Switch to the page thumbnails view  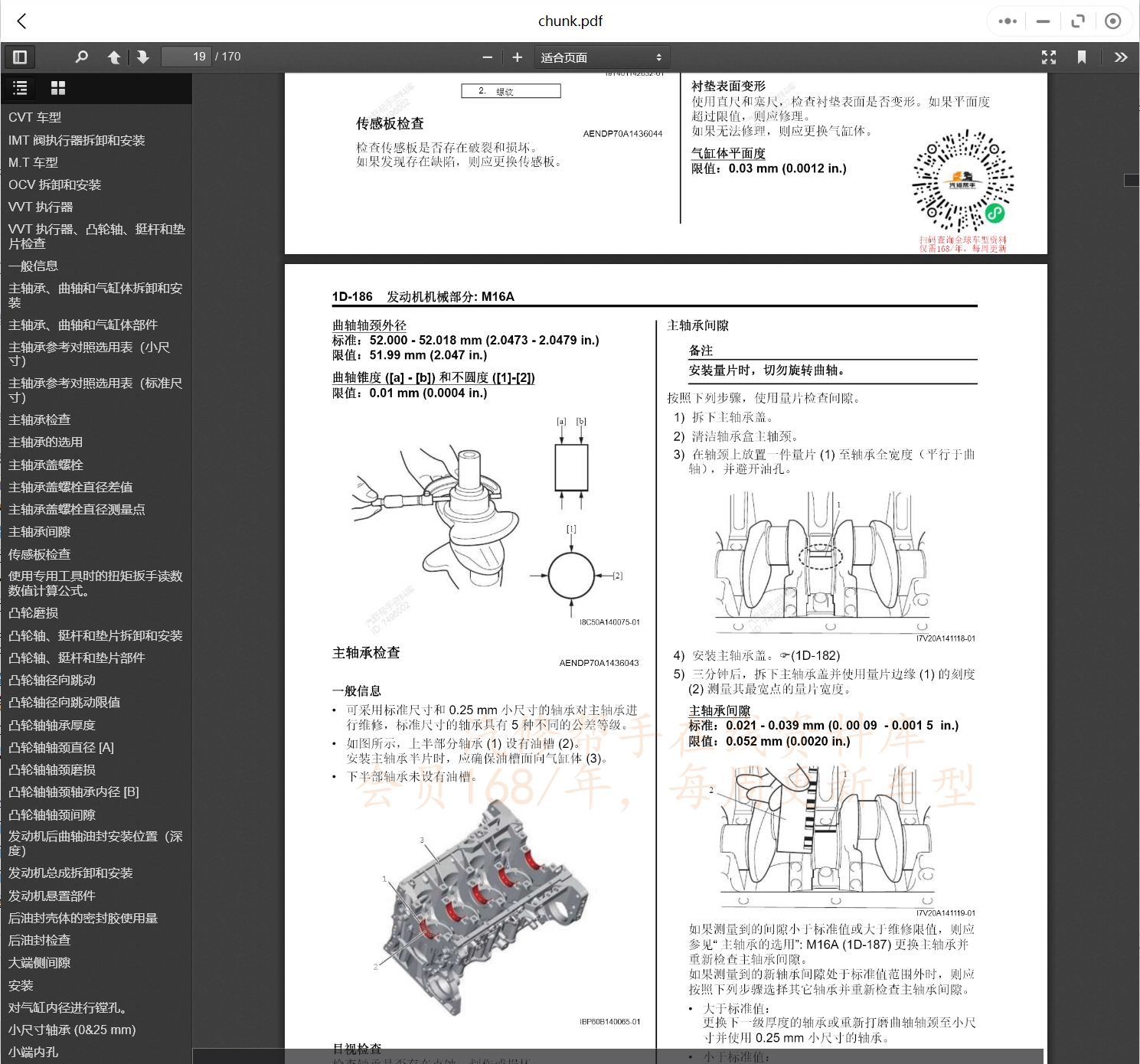[57, 88]
